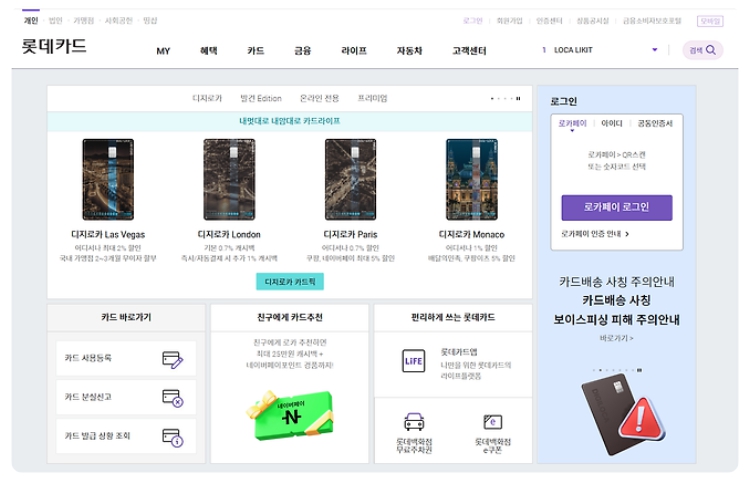
Task: Open the 자동차 menu
Action: (x=409, y=51)
